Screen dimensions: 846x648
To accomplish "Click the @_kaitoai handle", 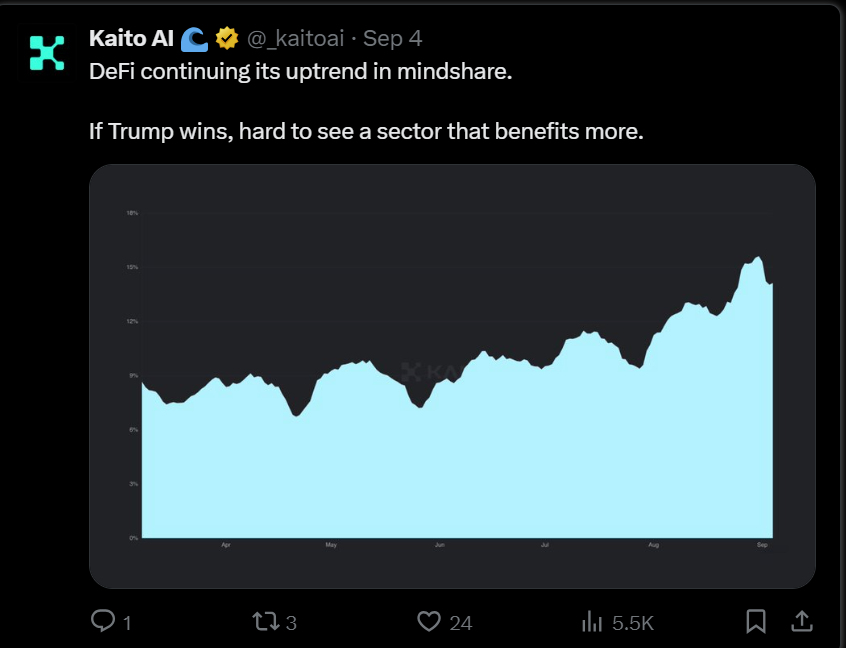I will pos(295,39).
